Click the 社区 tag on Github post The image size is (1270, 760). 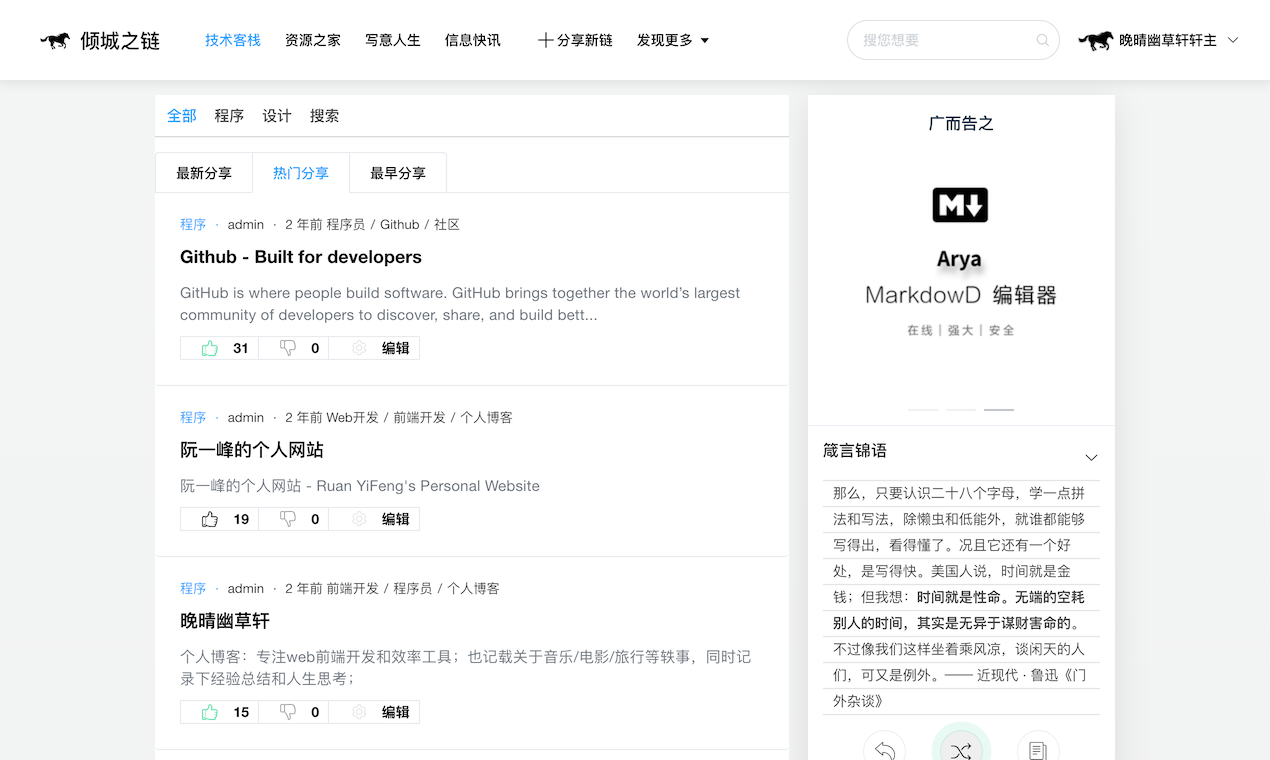[447, 225]
